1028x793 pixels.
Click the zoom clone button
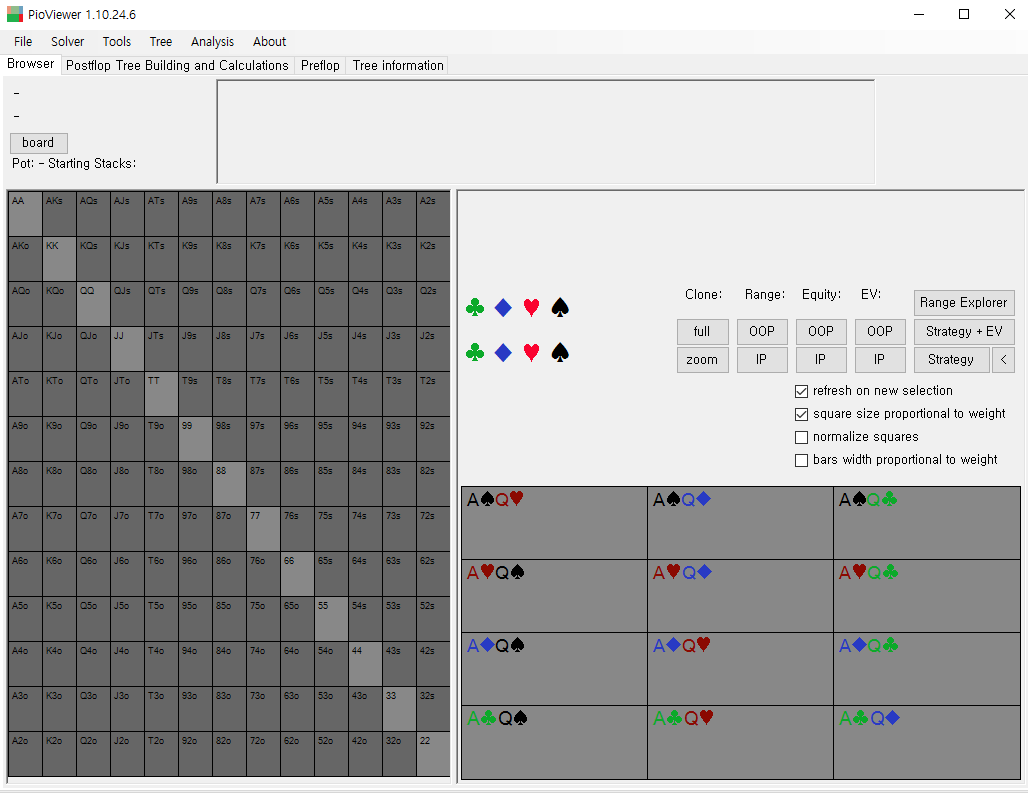coord(702,360)
